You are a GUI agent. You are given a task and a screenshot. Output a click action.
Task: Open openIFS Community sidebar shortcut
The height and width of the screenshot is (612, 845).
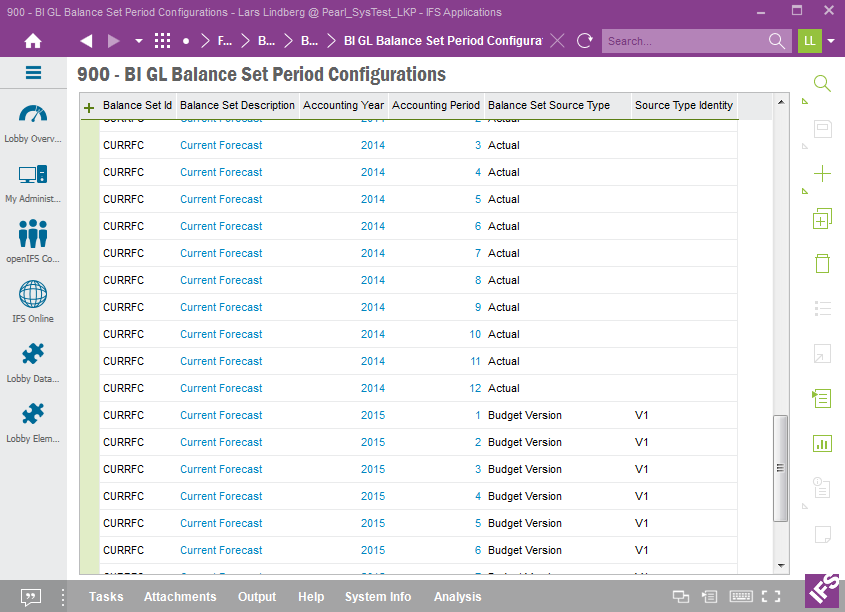point(33,241)
